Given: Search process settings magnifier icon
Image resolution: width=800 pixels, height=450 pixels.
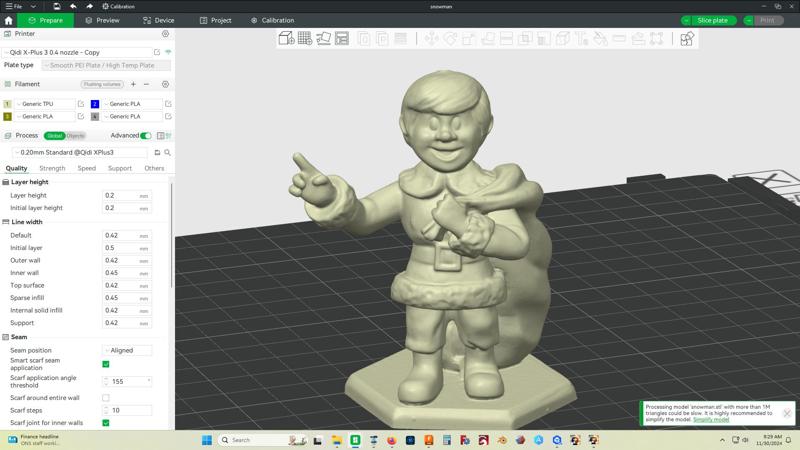Looking at the screenshot, I should [x=167, y=153].
